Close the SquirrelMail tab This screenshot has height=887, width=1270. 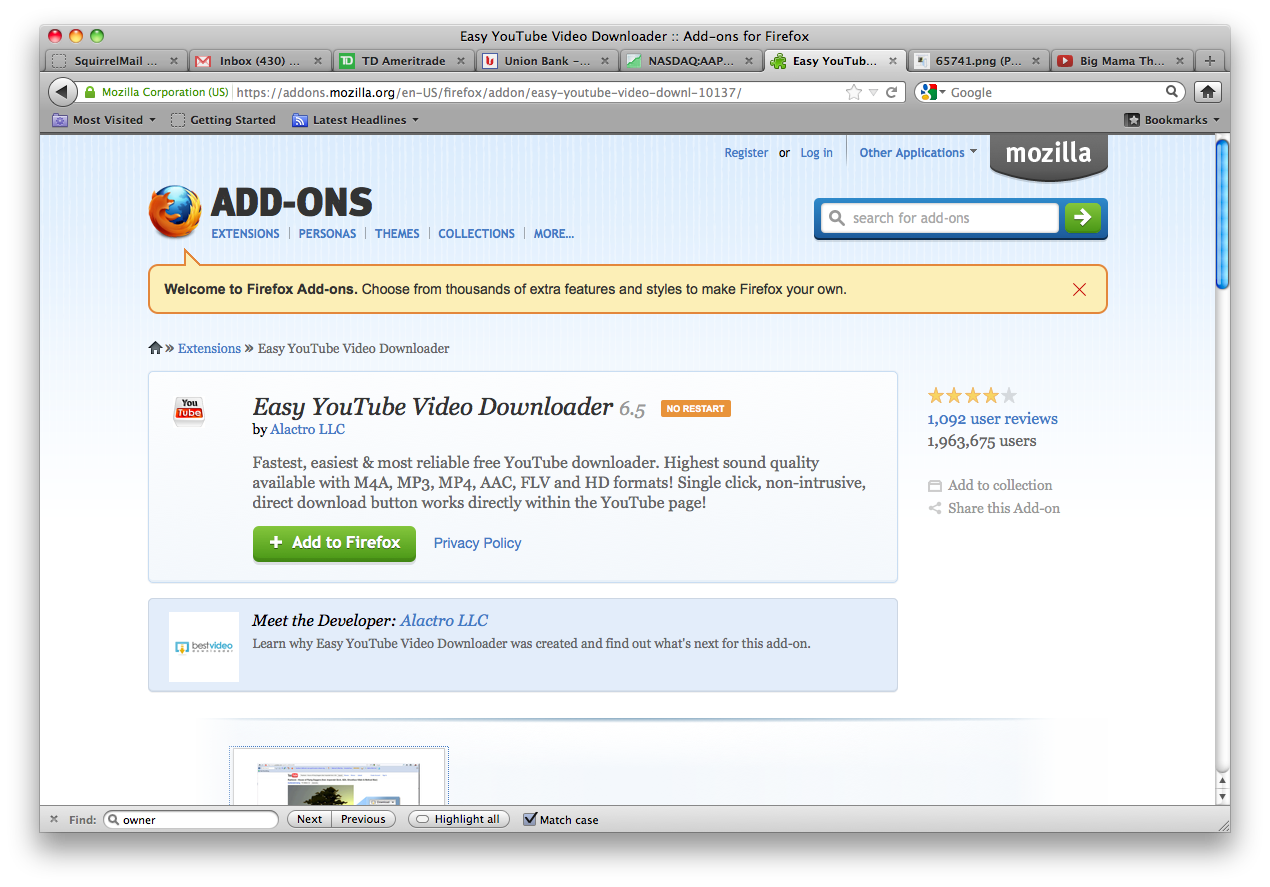[174, 61]
